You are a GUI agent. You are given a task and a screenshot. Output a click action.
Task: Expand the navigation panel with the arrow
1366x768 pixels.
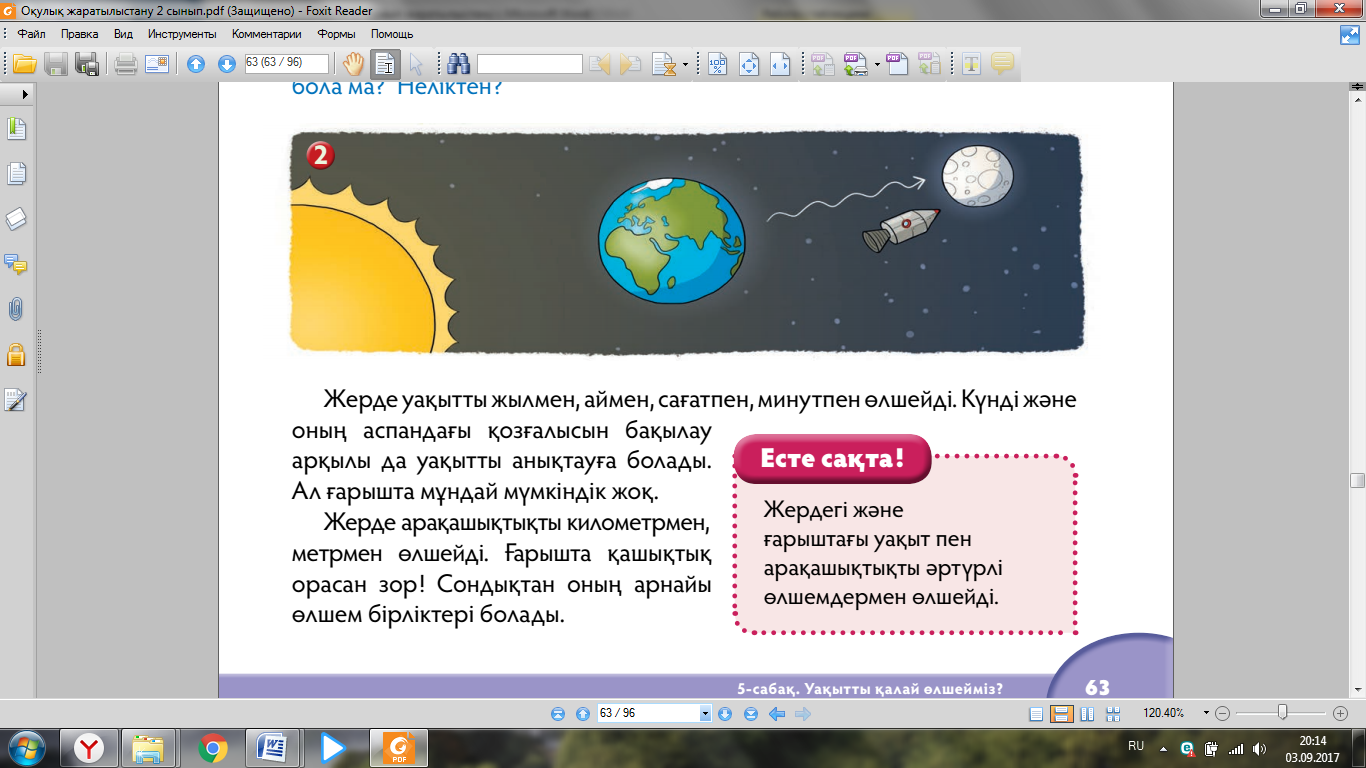(x=25, y=93)
